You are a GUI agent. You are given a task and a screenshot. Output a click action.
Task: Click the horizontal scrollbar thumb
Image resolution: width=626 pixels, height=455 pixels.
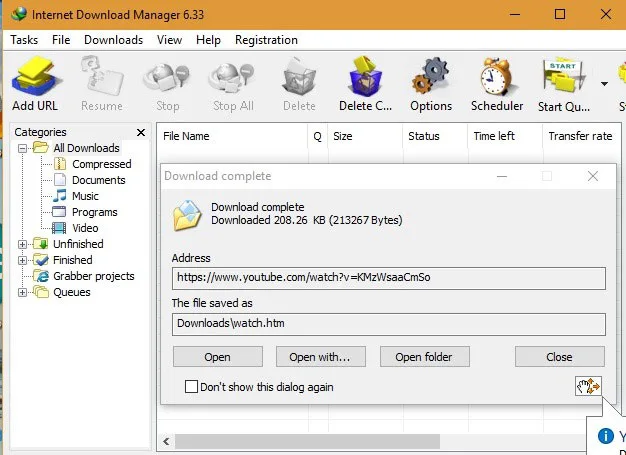click(307, 441)
